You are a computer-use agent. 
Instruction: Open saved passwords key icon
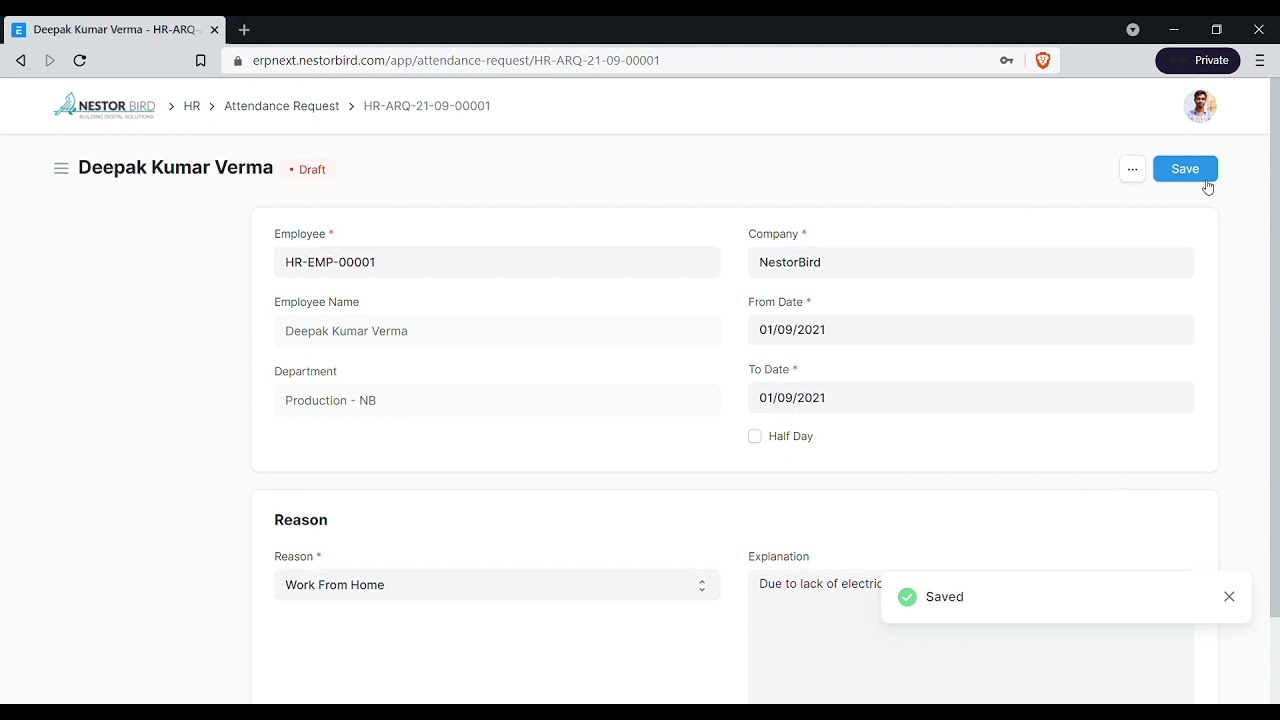click(x=1007, y=61)
